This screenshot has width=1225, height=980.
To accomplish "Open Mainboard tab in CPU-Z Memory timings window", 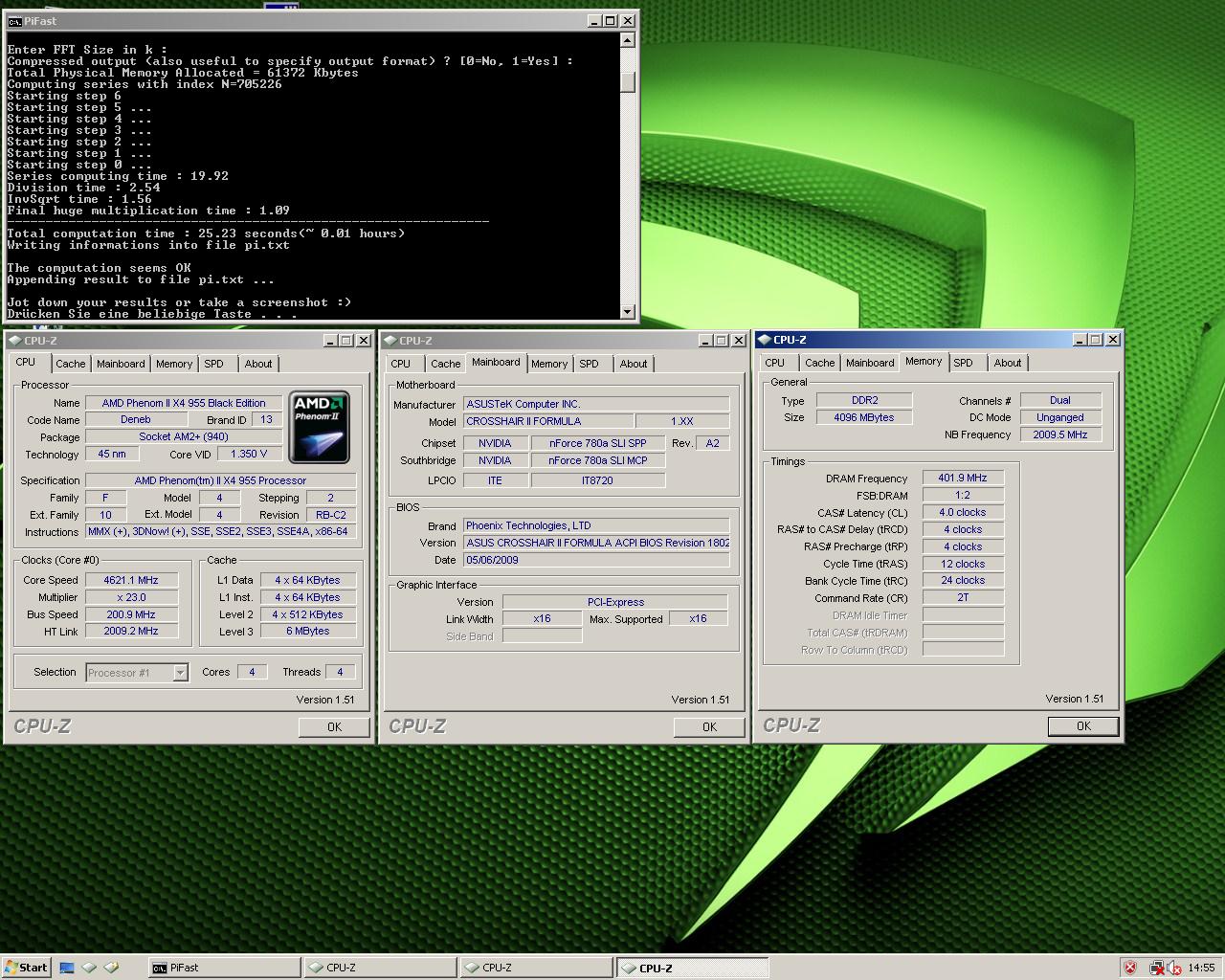I will tap(870, 363).
